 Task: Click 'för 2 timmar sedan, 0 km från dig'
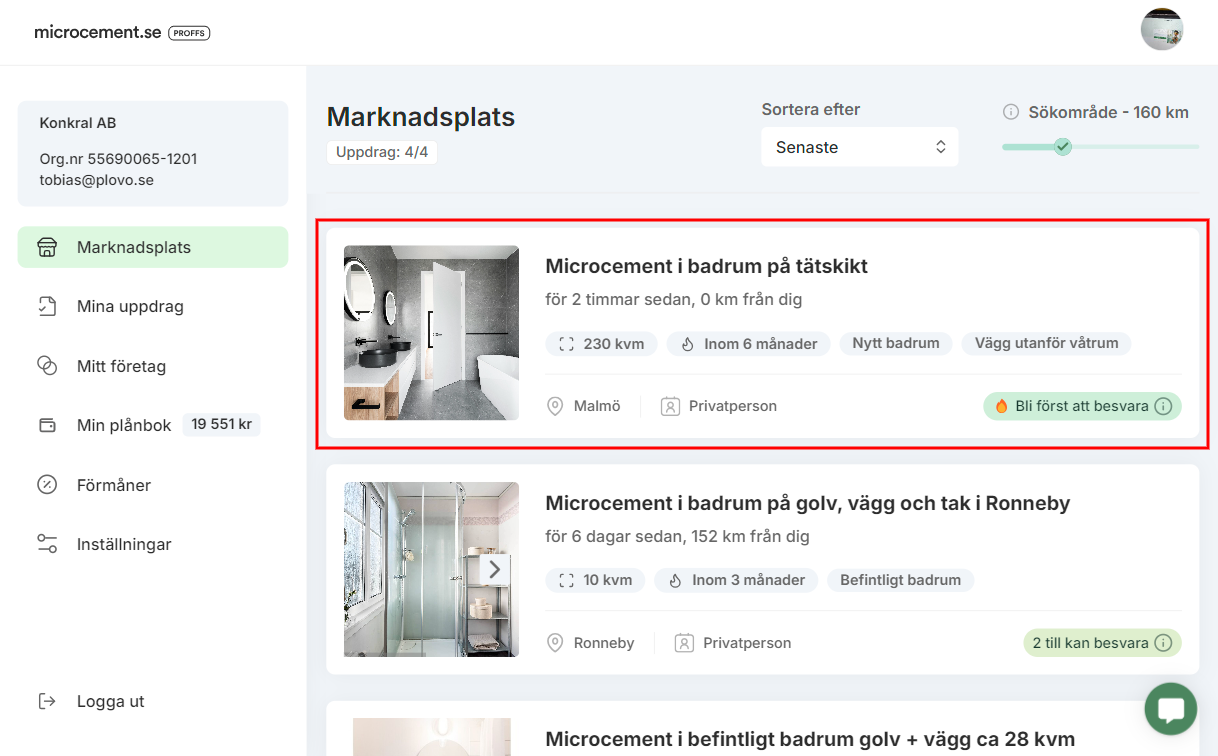pyautogui.click(x=673, y=299)
